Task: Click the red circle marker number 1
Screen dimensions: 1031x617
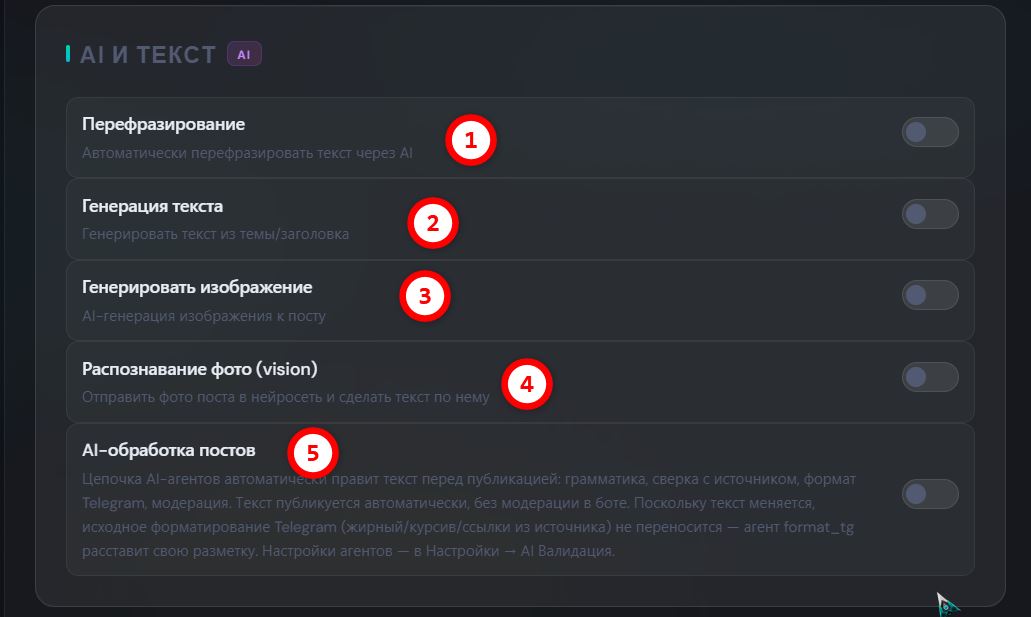Action: [x=471, y=140]
